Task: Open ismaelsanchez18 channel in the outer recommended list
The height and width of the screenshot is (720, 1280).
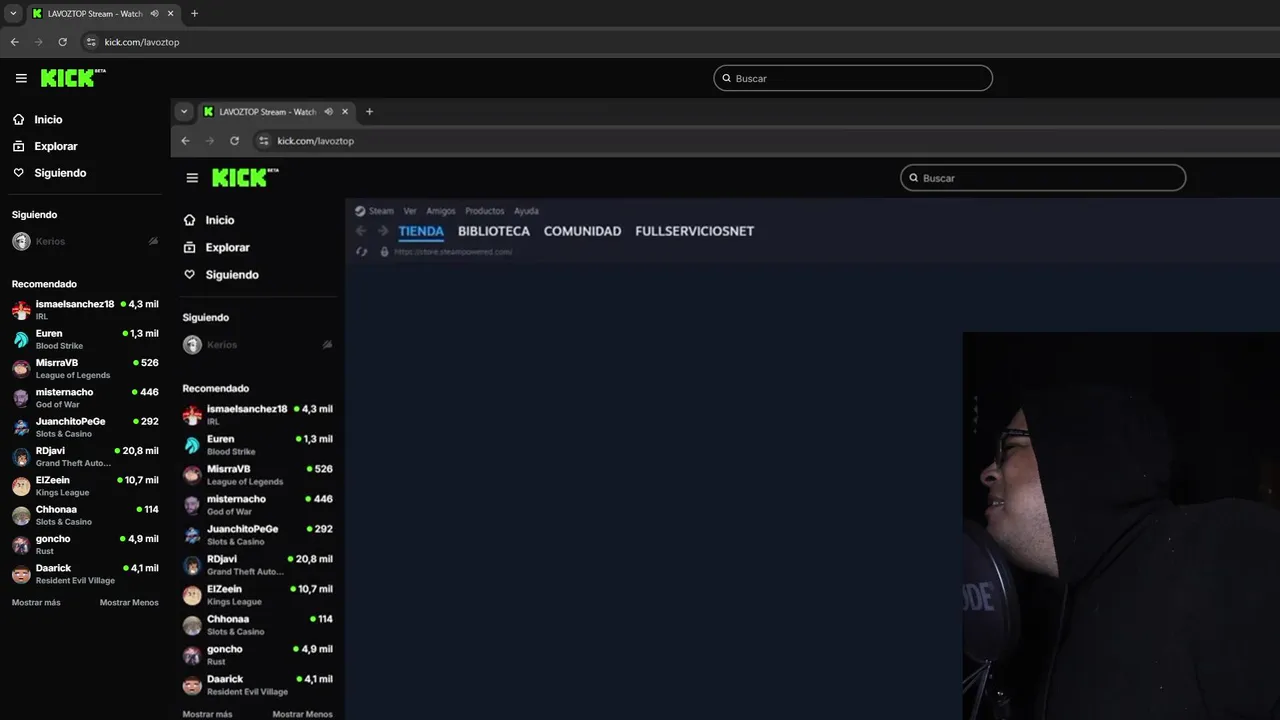Action: coord(85,309)
